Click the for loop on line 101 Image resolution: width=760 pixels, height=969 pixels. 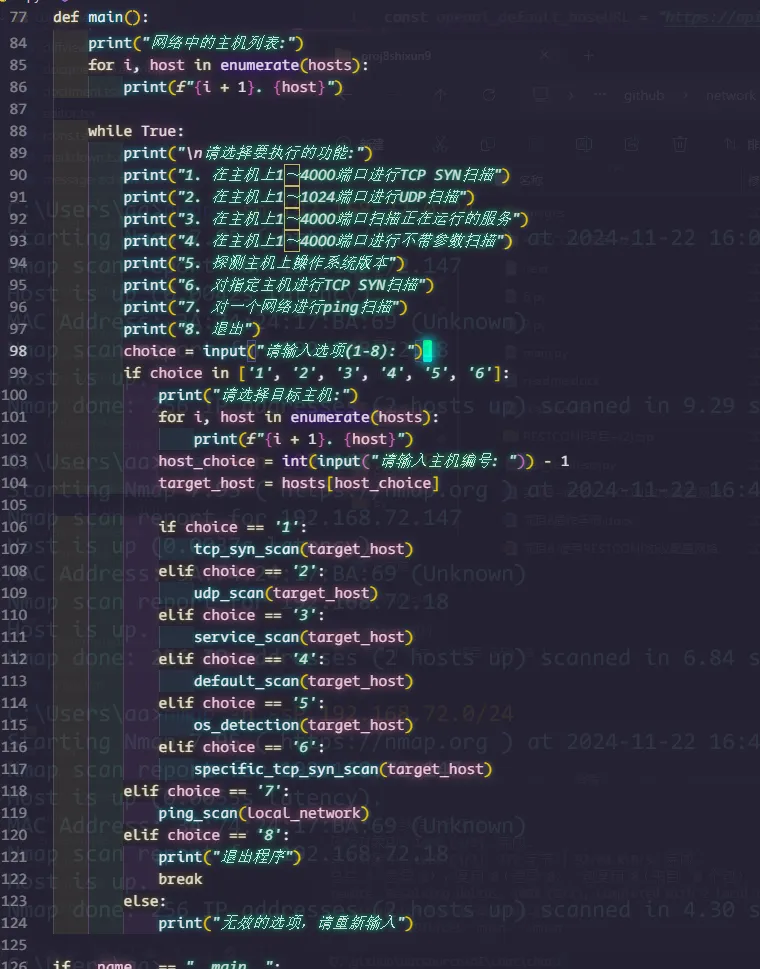(x=298, y=417)
